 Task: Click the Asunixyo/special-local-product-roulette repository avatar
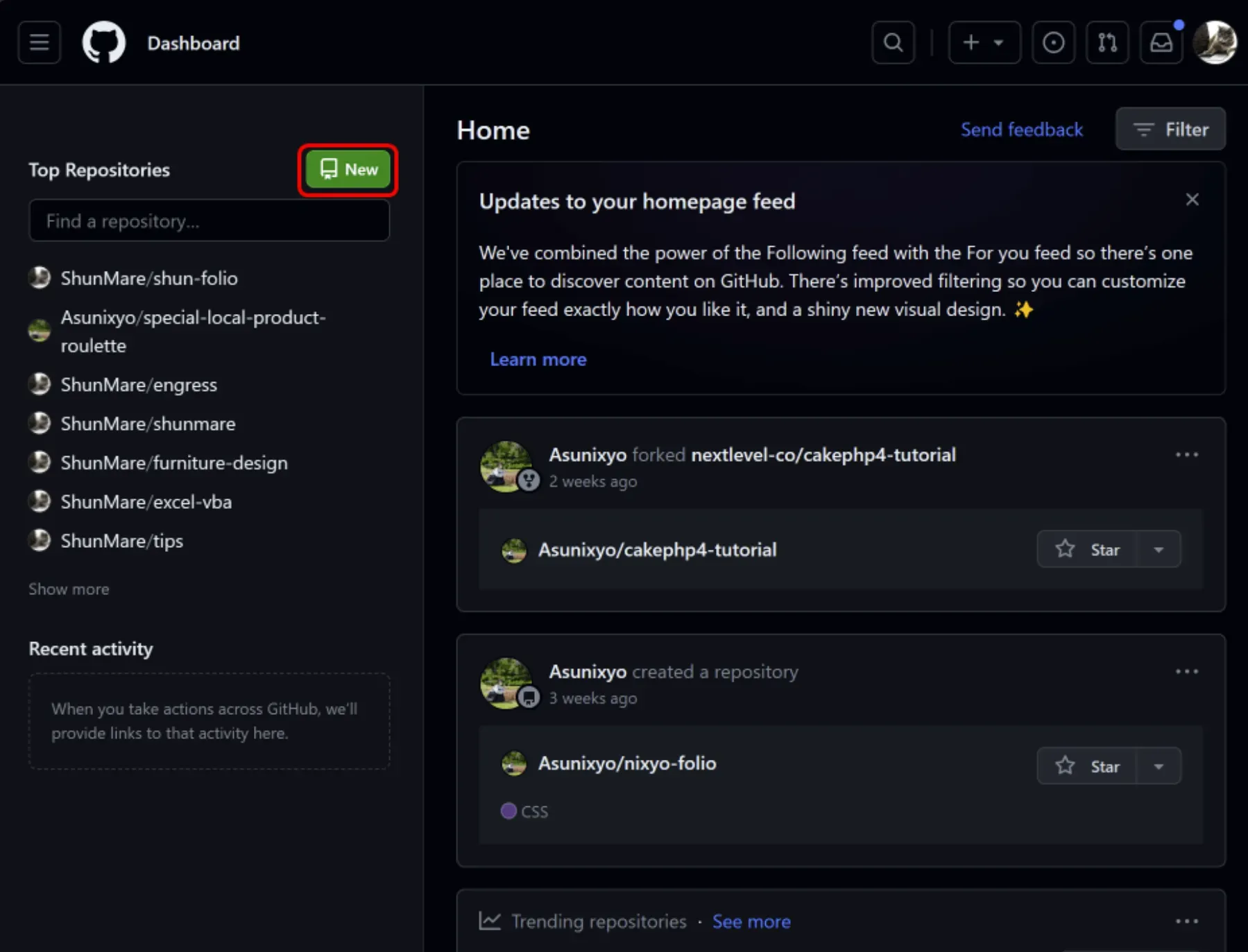(40, 331)
